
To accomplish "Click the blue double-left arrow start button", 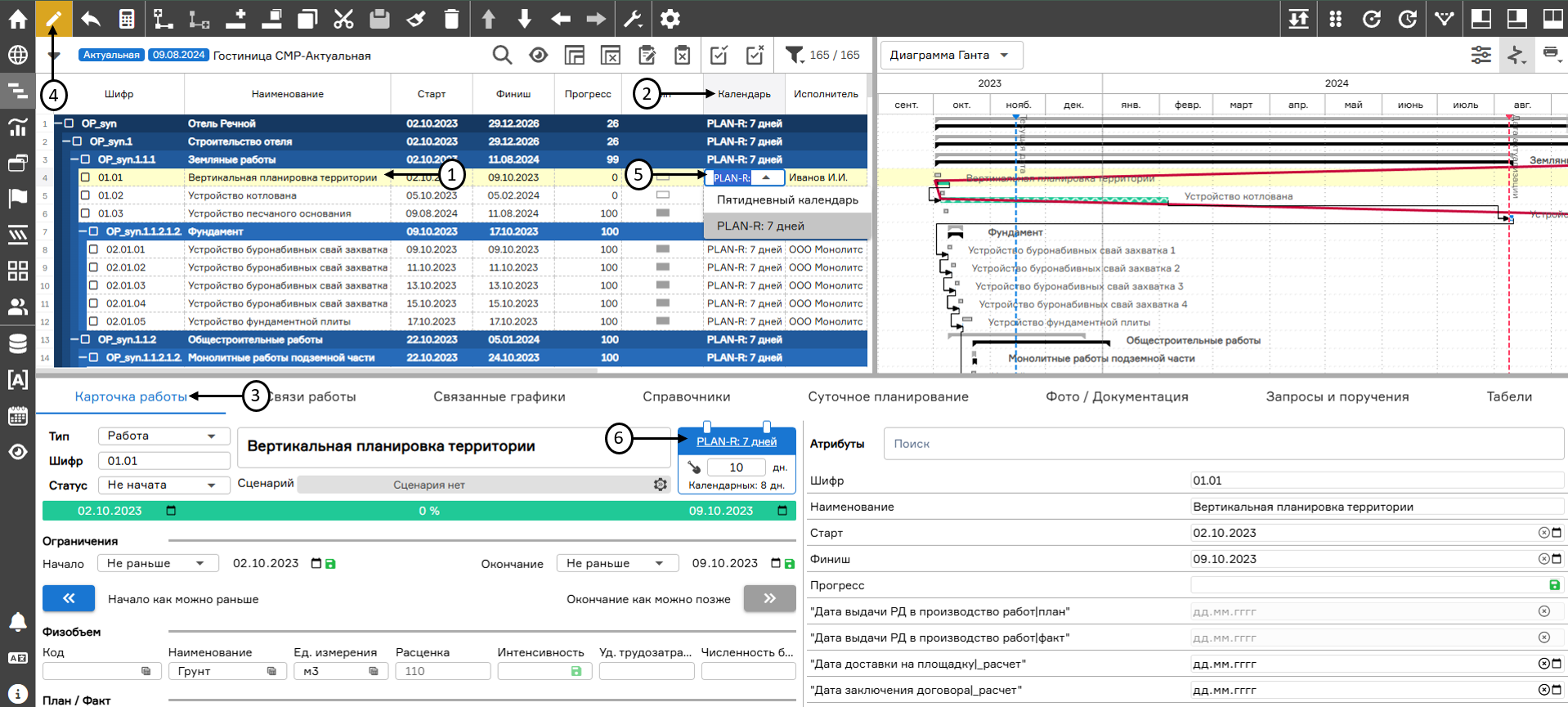I will coord(69,598).
